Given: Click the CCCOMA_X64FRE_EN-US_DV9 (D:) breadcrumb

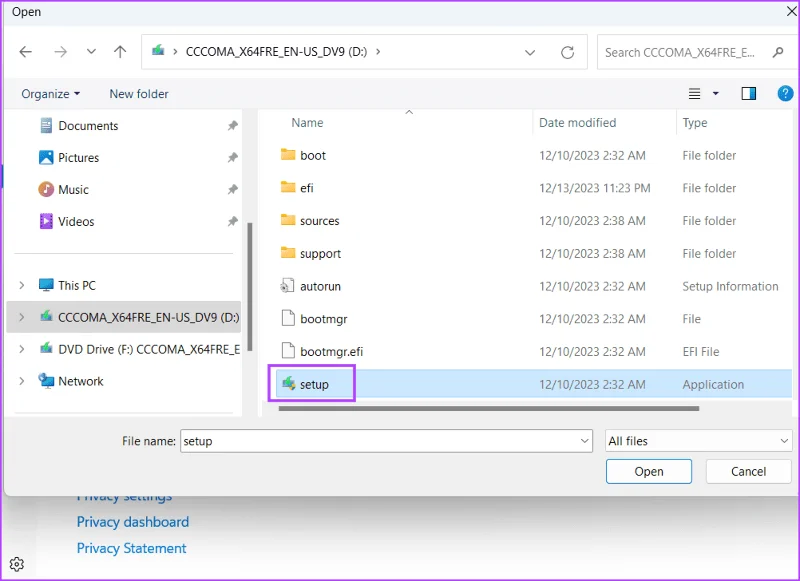Looking at the screenshot, I should tap(276, 52).
